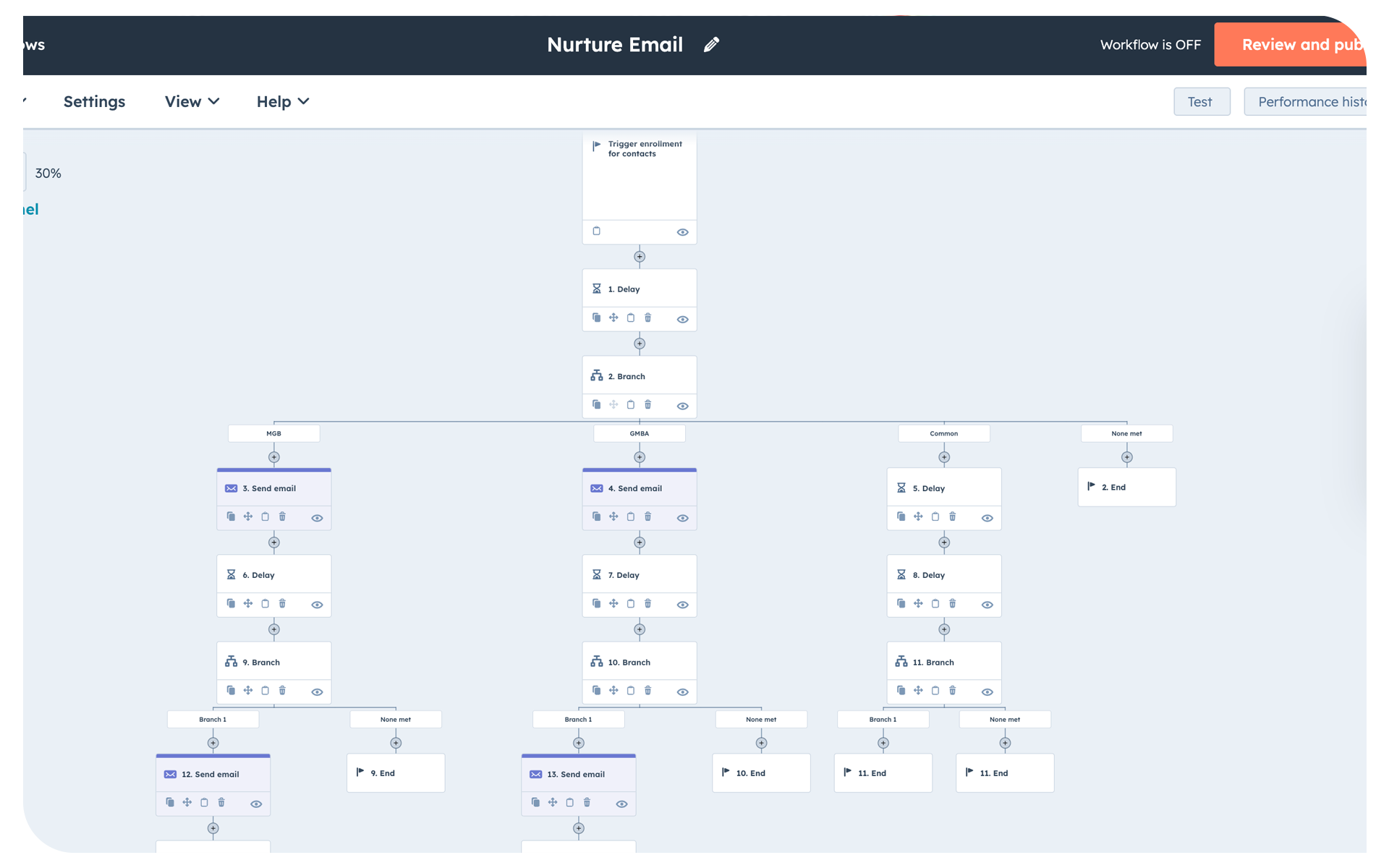Select the None met label above 2. End
This screenshot has width=1389, height=868.
pyautogui.click(x=1126, y=433)
